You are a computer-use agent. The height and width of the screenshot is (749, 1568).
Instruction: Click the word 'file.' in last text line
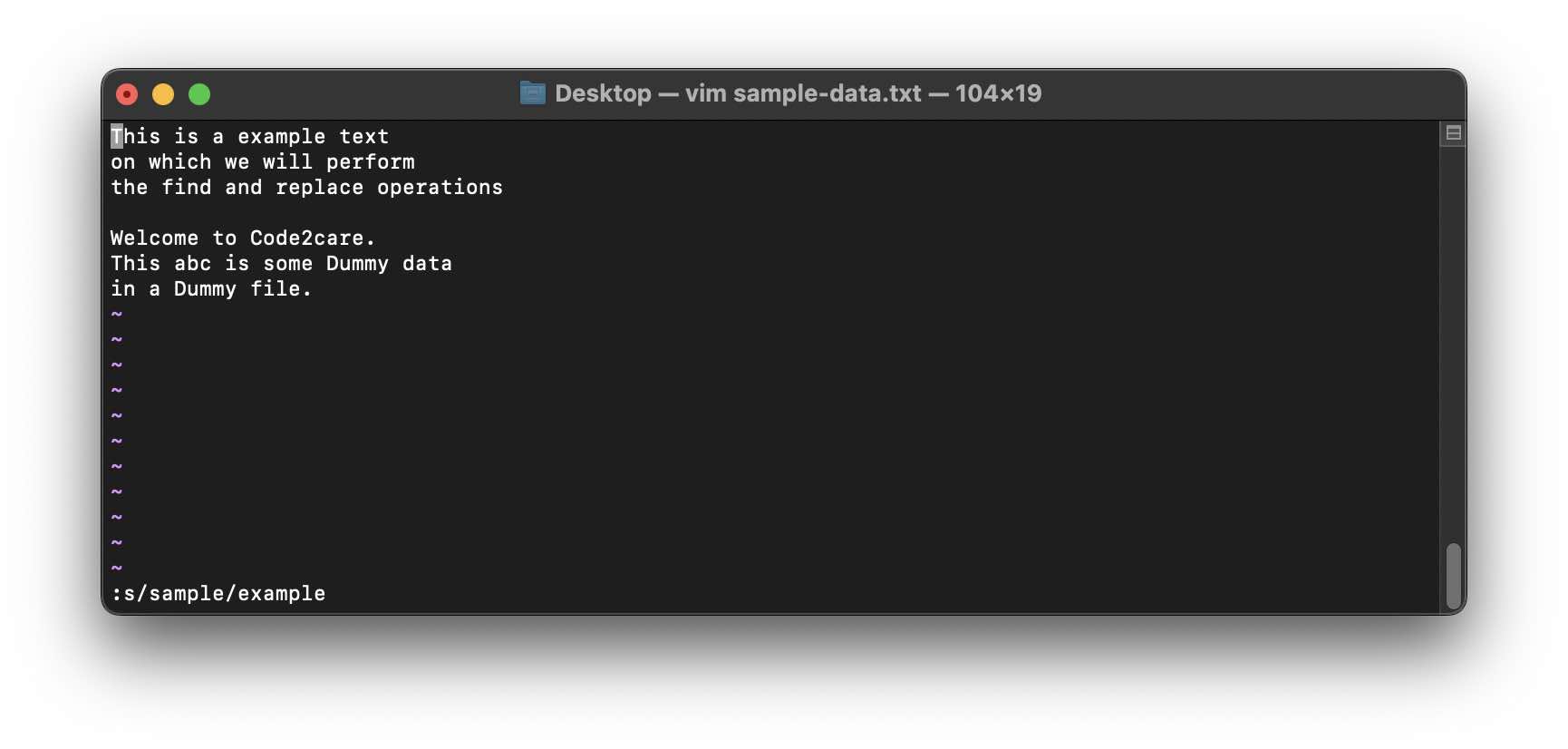(280, 289)
